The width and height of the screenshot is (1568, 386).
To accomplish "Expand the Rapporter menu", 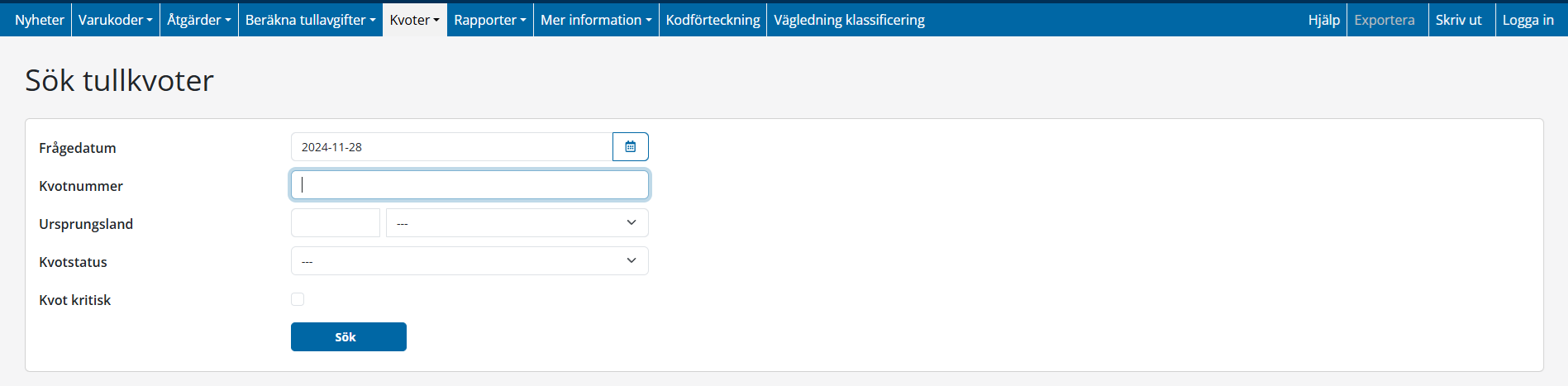I will [x=489, y=20].
